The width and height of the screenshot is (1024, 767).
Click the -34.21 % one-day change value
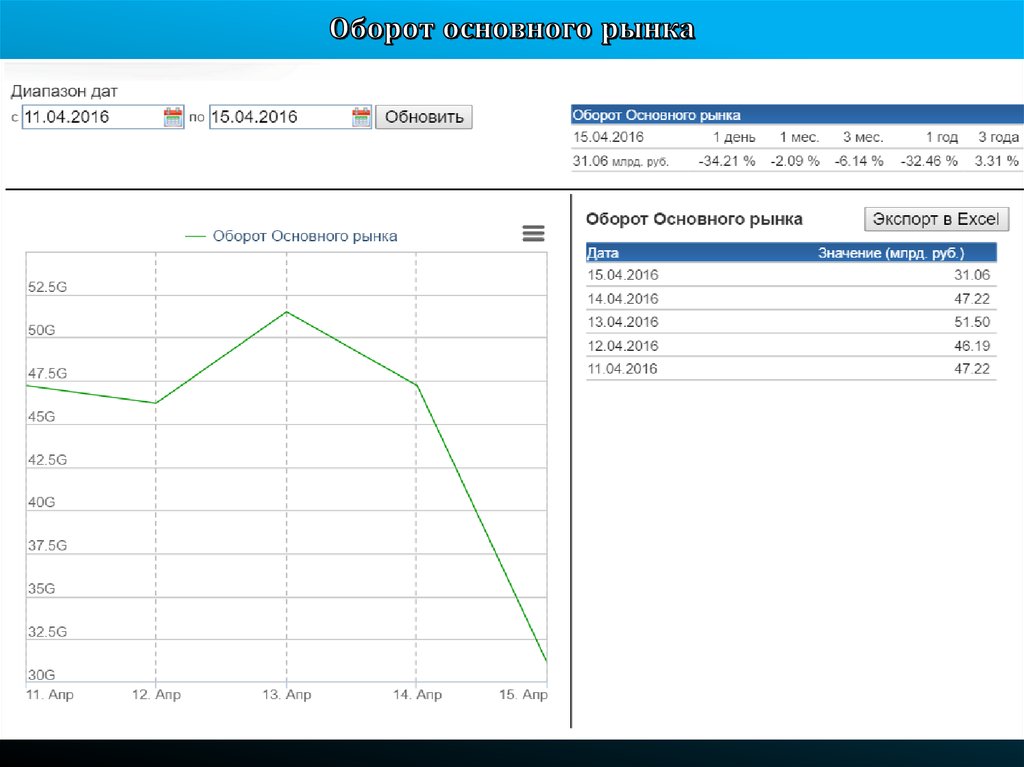click(727, 161)
